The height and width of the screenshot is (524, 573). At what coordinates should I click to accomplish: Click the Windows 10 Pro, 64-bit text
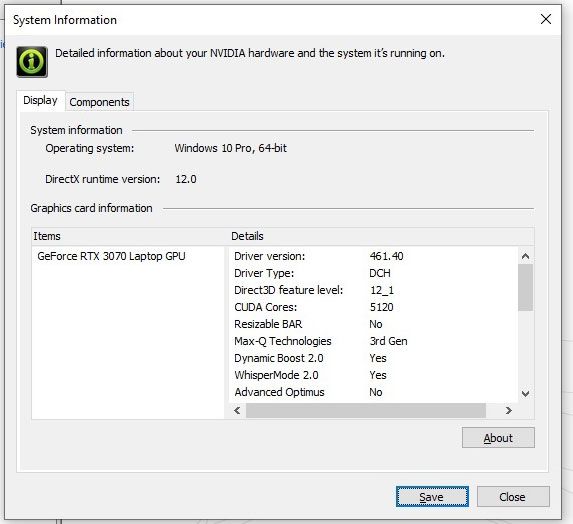(x=231, y=148)
